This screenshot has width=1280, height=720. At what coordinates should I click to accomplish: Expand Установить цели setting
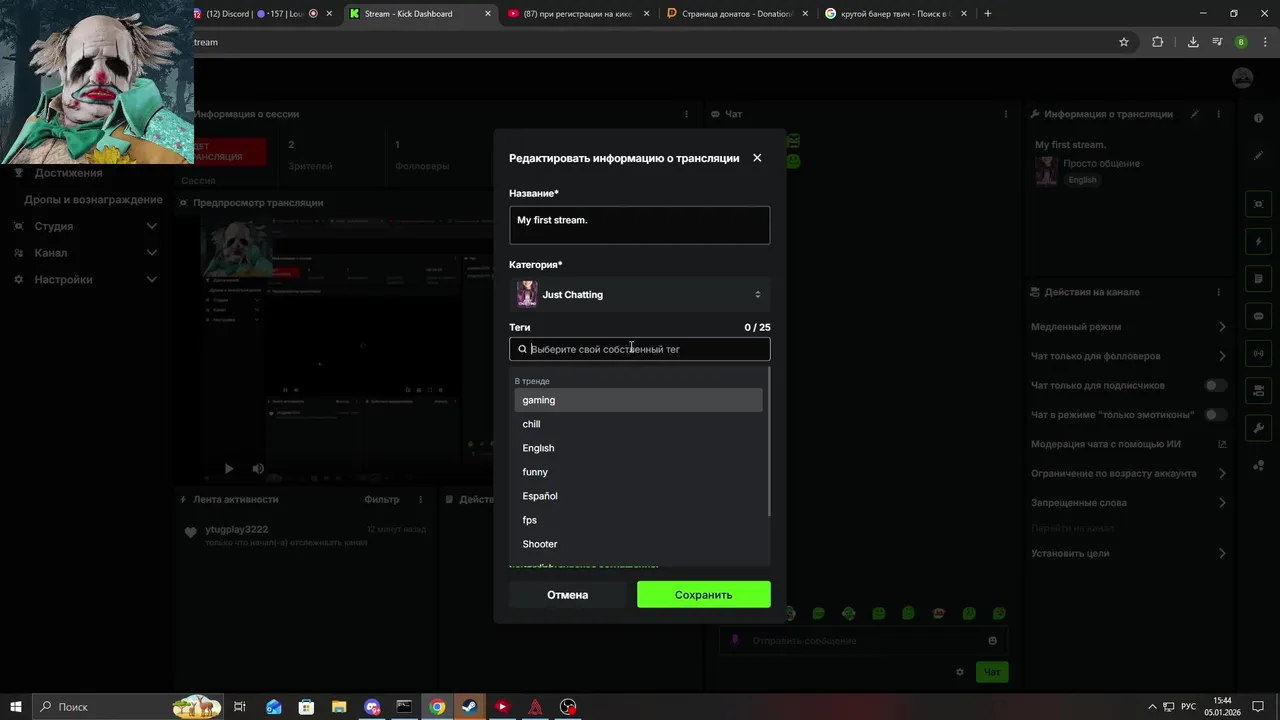pyautogui.click(x=1128, y=553)
